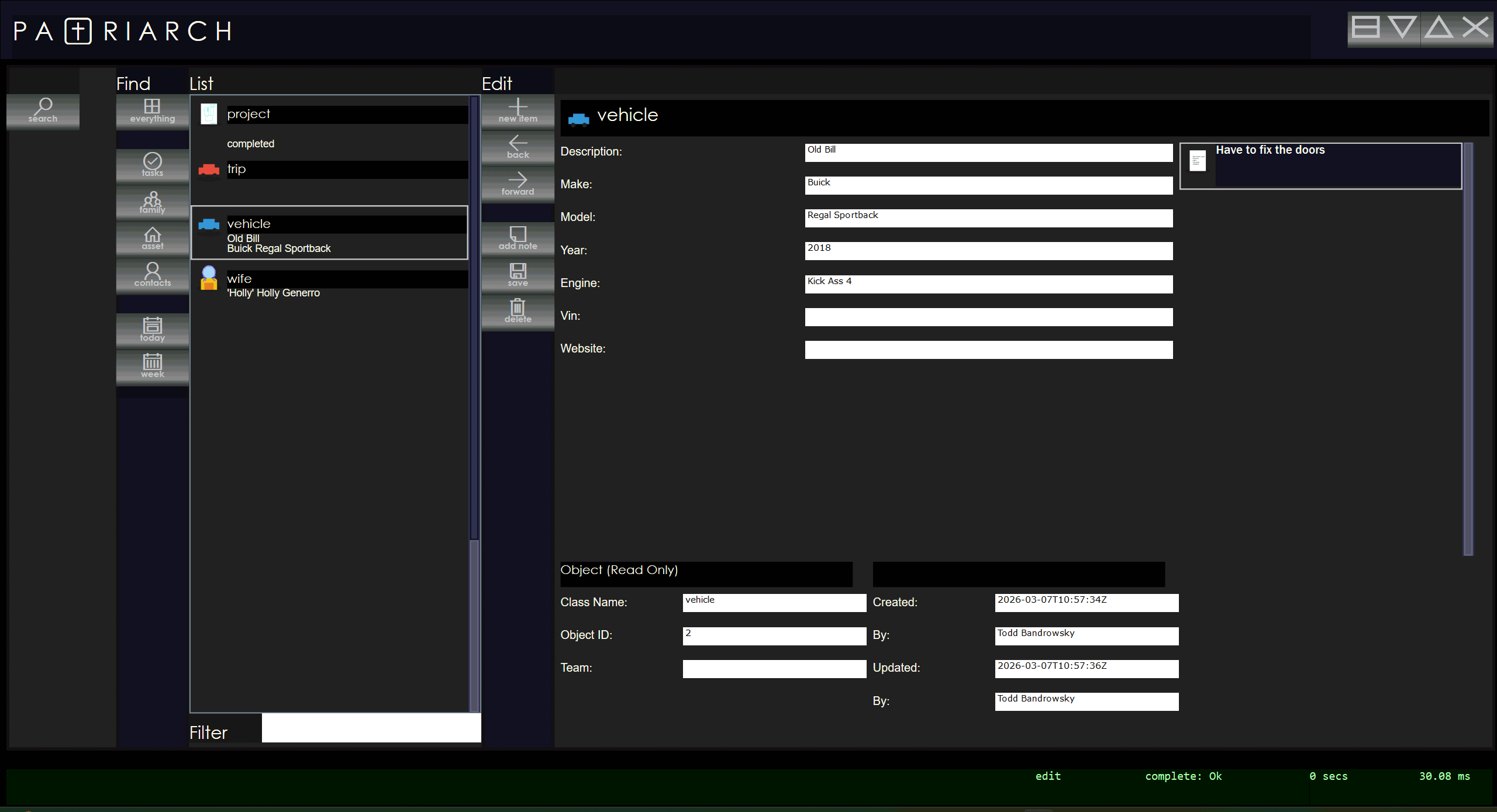The image size is (1497, 812).
Task: Select the family filter icon
Action: 152,202
